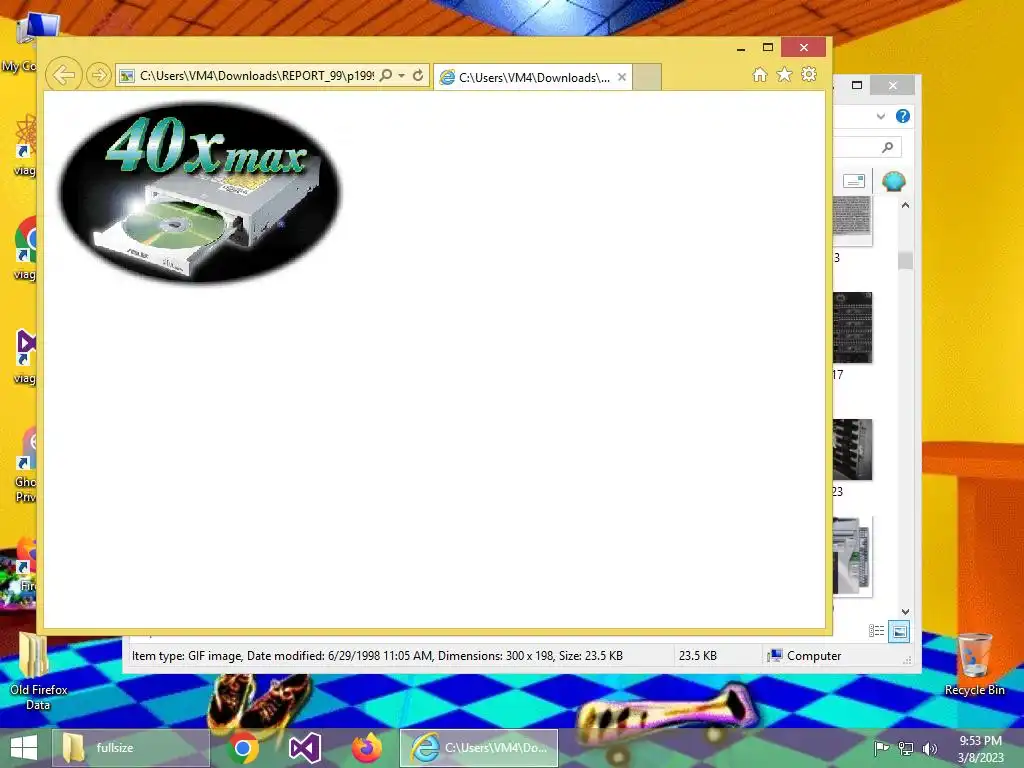
Task: Open Favorites star icon
Action: click(x=784, y=74)
